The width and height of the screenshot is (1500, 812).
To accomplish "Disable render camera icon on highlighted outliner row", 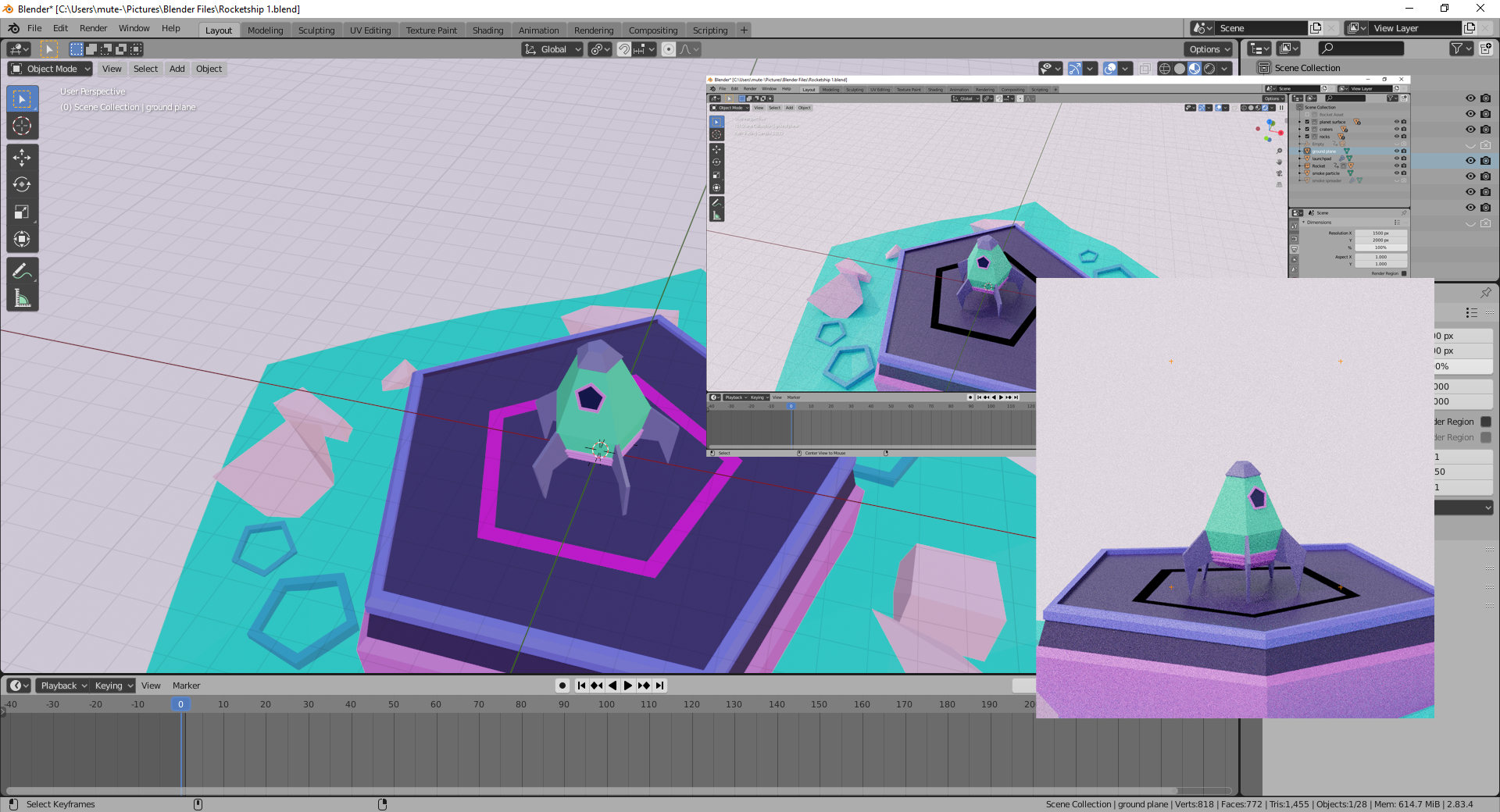I will (x=1486, y=161).
